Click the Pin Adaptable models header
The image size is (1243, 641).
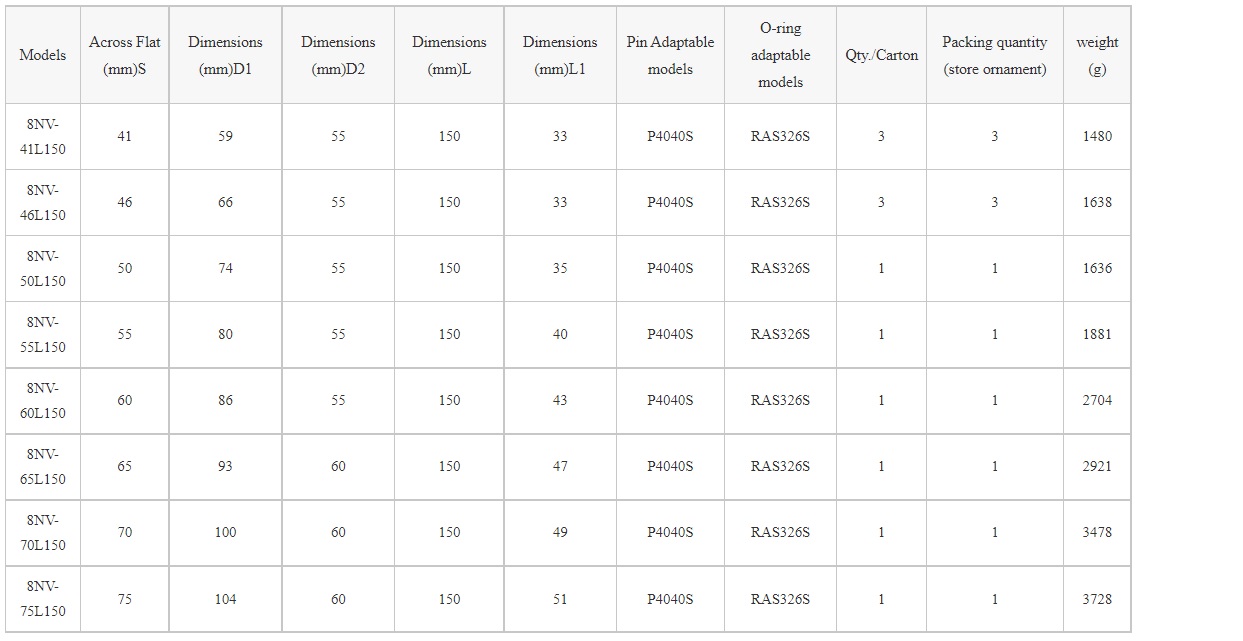670,55
